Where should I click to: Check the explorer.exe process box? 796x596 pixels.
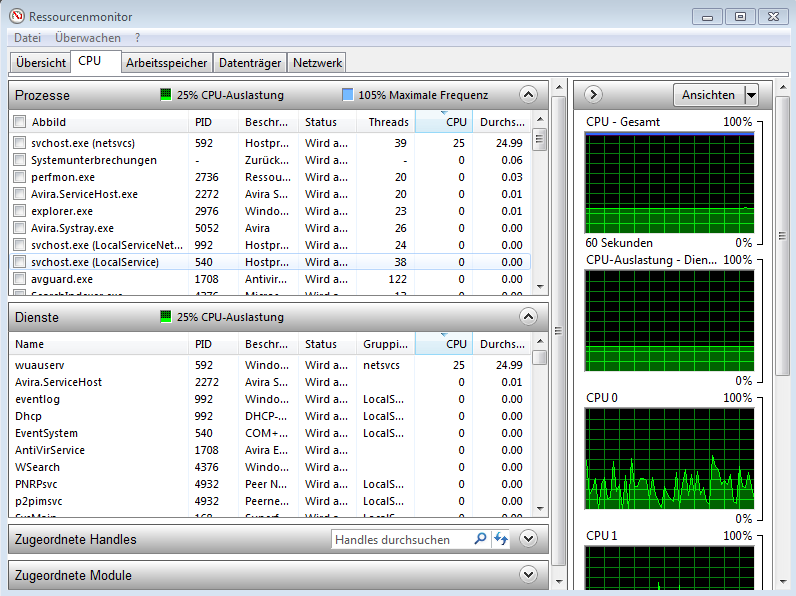20,211
